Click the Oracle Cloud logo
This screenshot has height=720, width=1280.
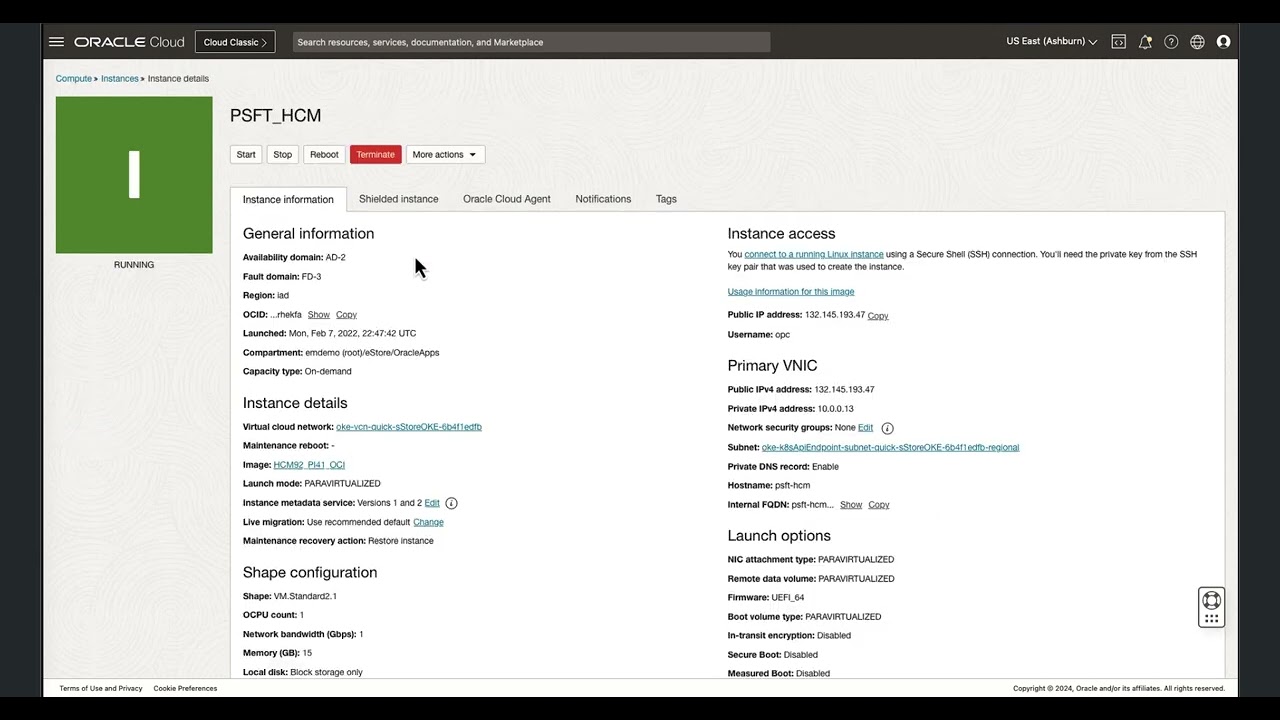[x=129, y=42]
